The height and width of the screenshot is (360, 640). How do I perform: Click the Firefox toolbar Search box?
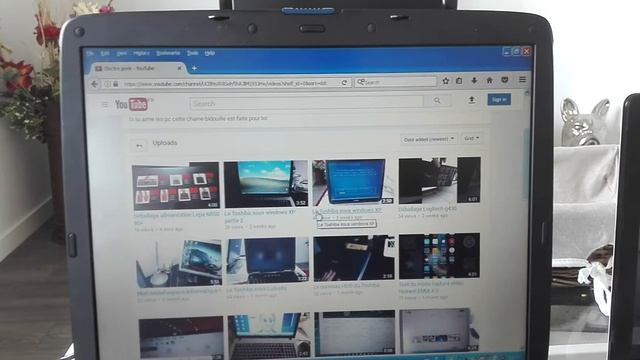(396, 82)
